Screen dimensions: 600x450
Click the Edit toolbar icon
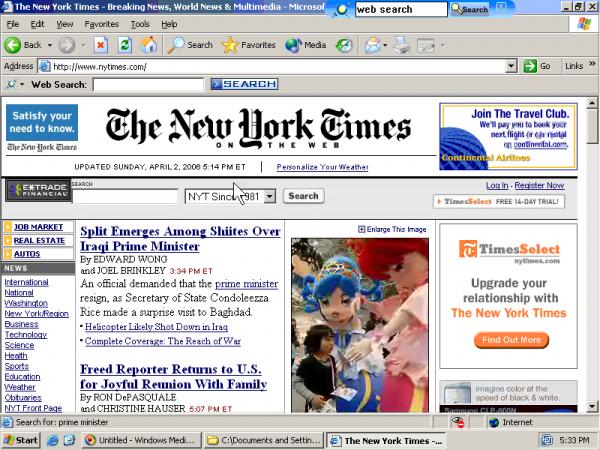426,45
